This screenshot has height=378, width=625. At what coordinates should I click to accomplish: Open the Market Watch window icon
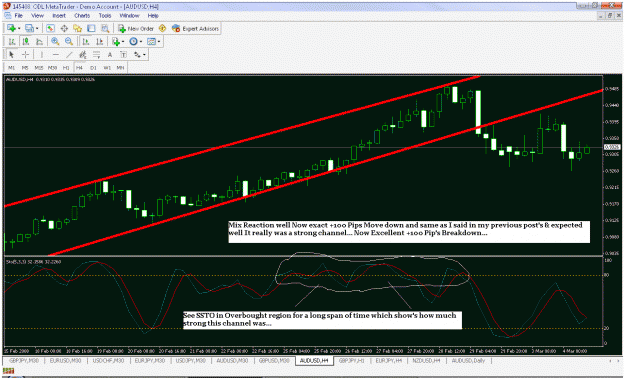tap(50, 28)
